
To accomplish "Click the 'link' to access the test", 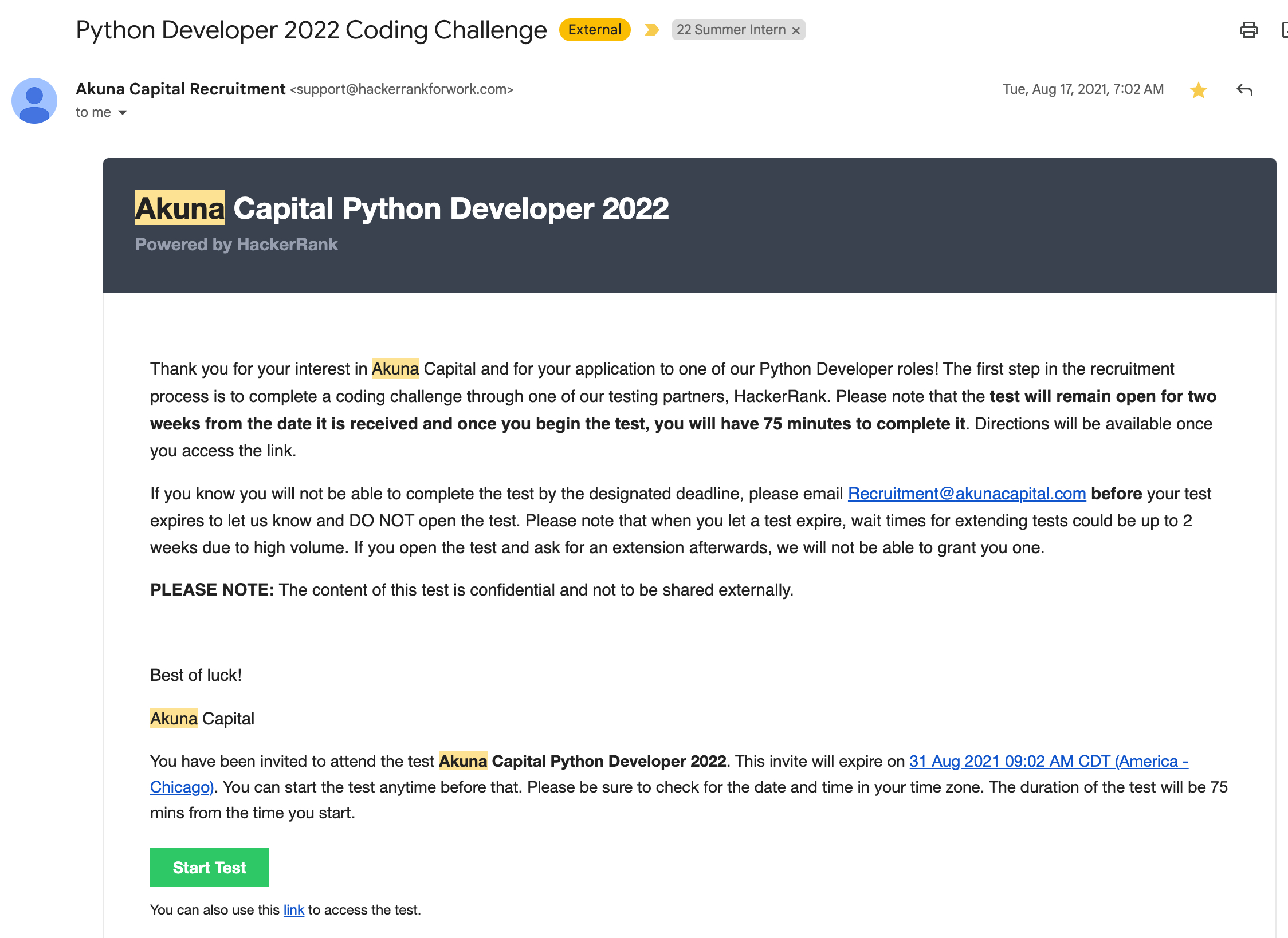I will click(x=293, y=910).
